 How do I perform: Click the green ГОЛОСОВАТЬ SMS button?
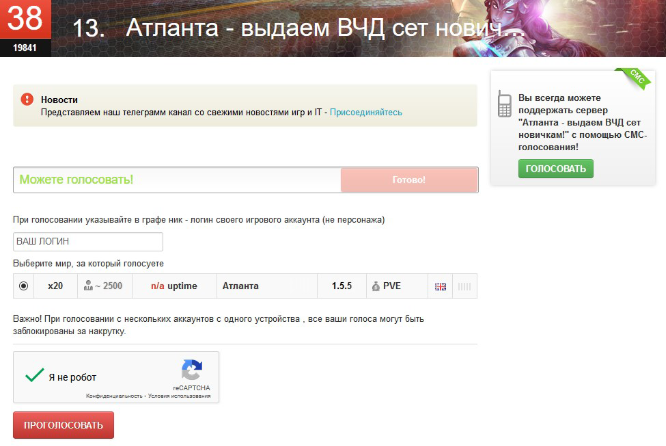tap(556, 169)
